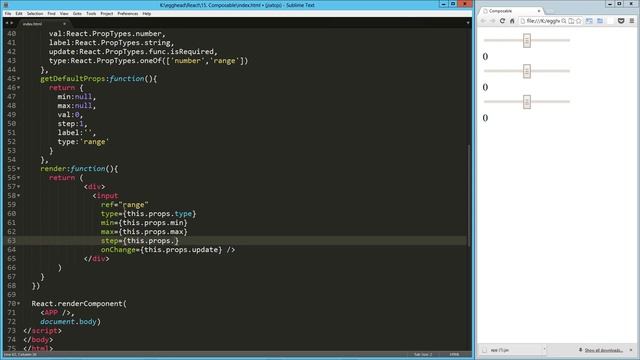The height and width of the screenshot is (360, 640).
Task: Click Sublime tab scroll right arrow
Action: 11,24
